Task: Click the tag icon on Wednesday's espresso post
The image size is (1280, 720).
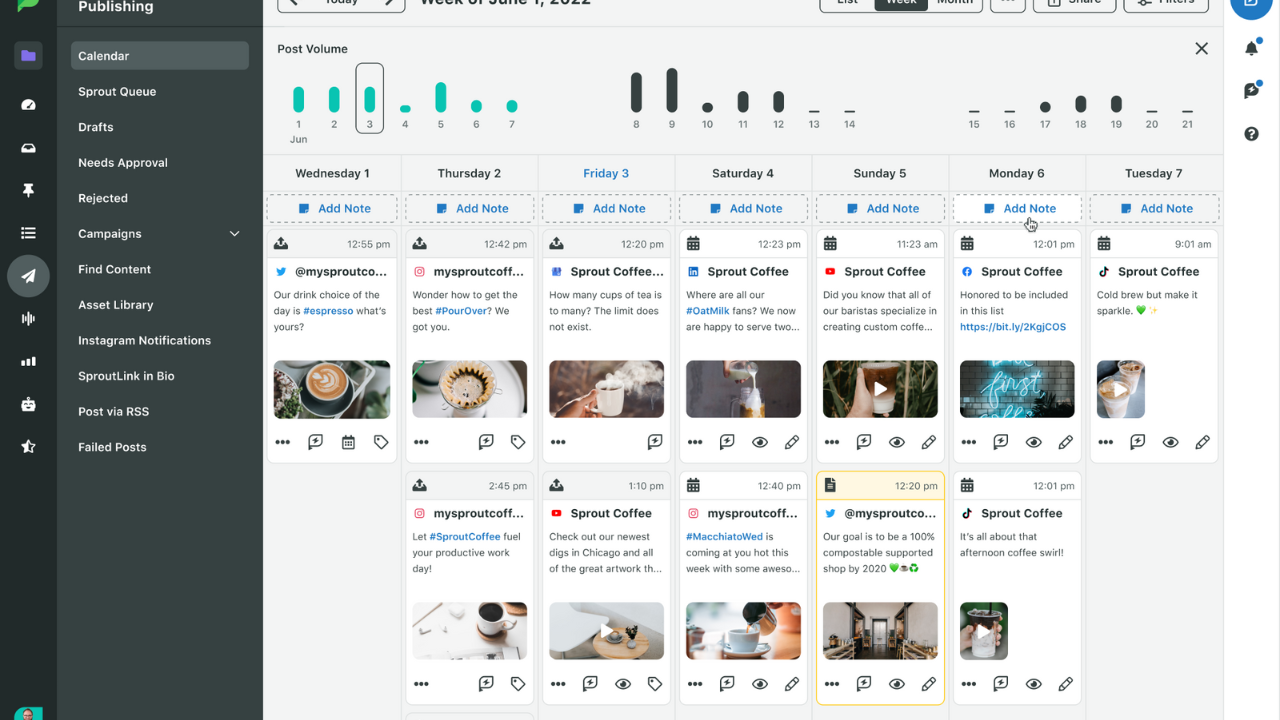Action: pyautogui.click(x=381, y=442)
